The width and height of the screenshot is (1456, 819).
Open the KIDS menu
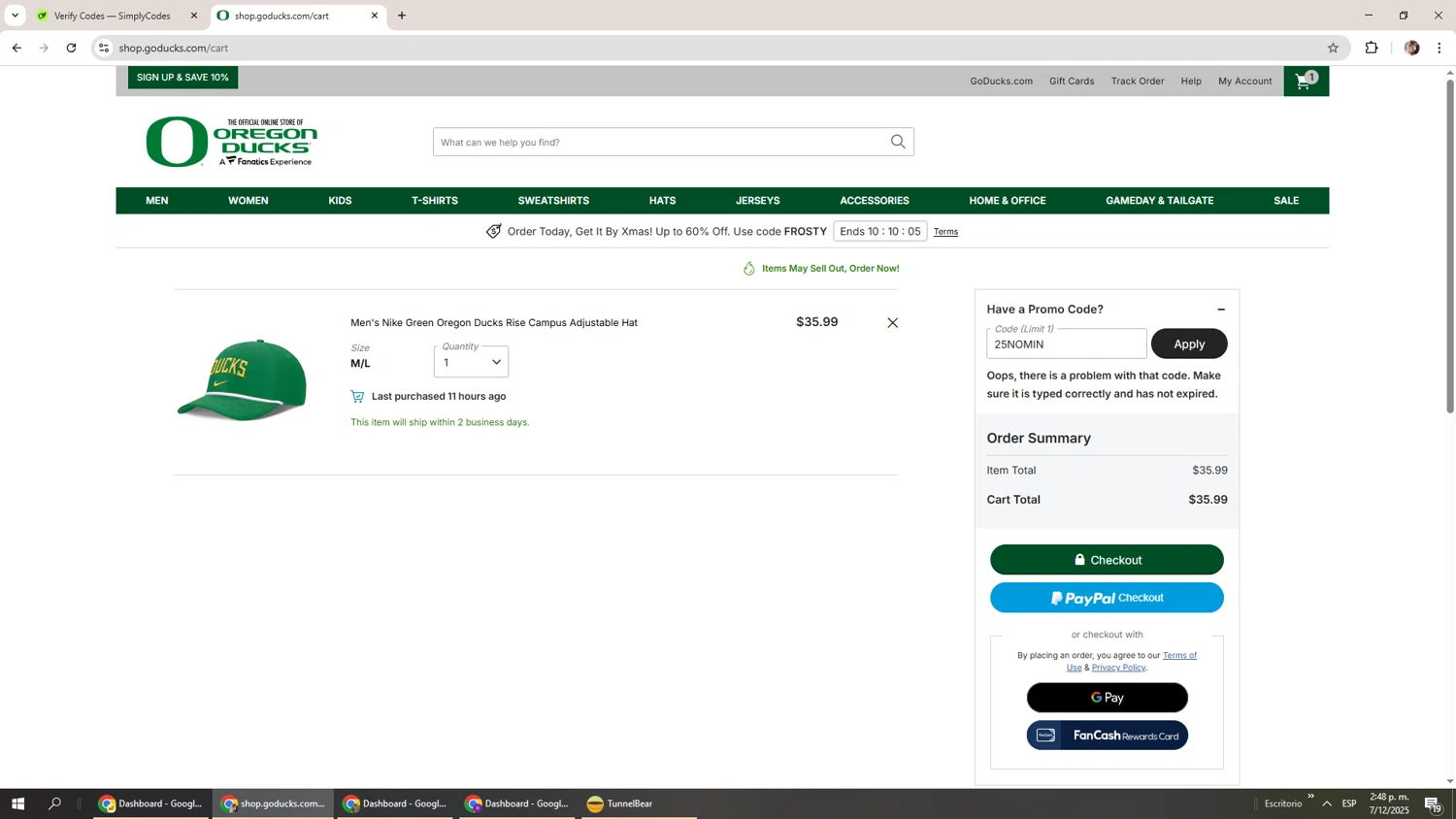coord(340,201)
